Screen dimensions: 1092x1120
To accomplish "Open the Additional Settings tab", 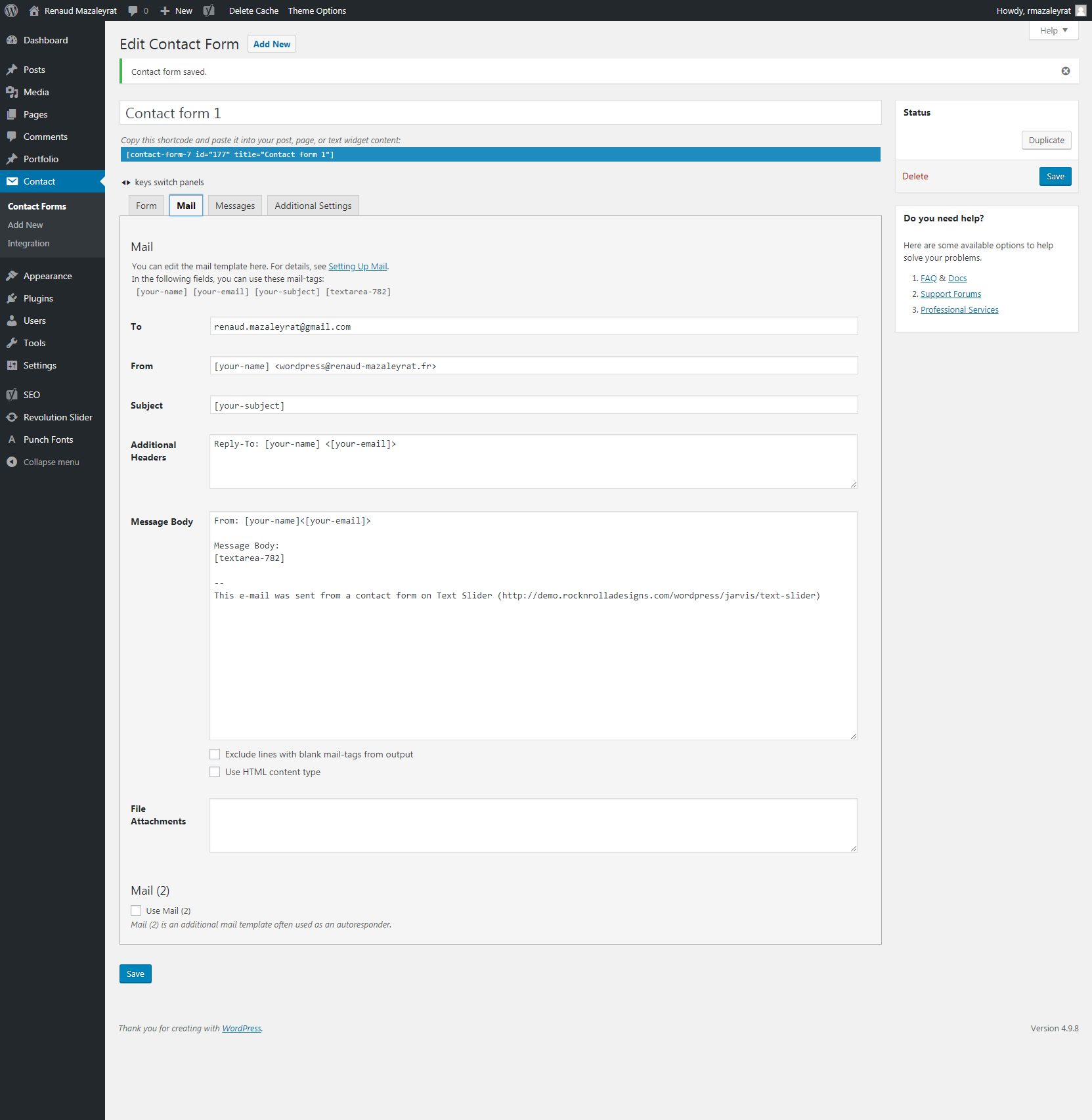I will point(313,206).
